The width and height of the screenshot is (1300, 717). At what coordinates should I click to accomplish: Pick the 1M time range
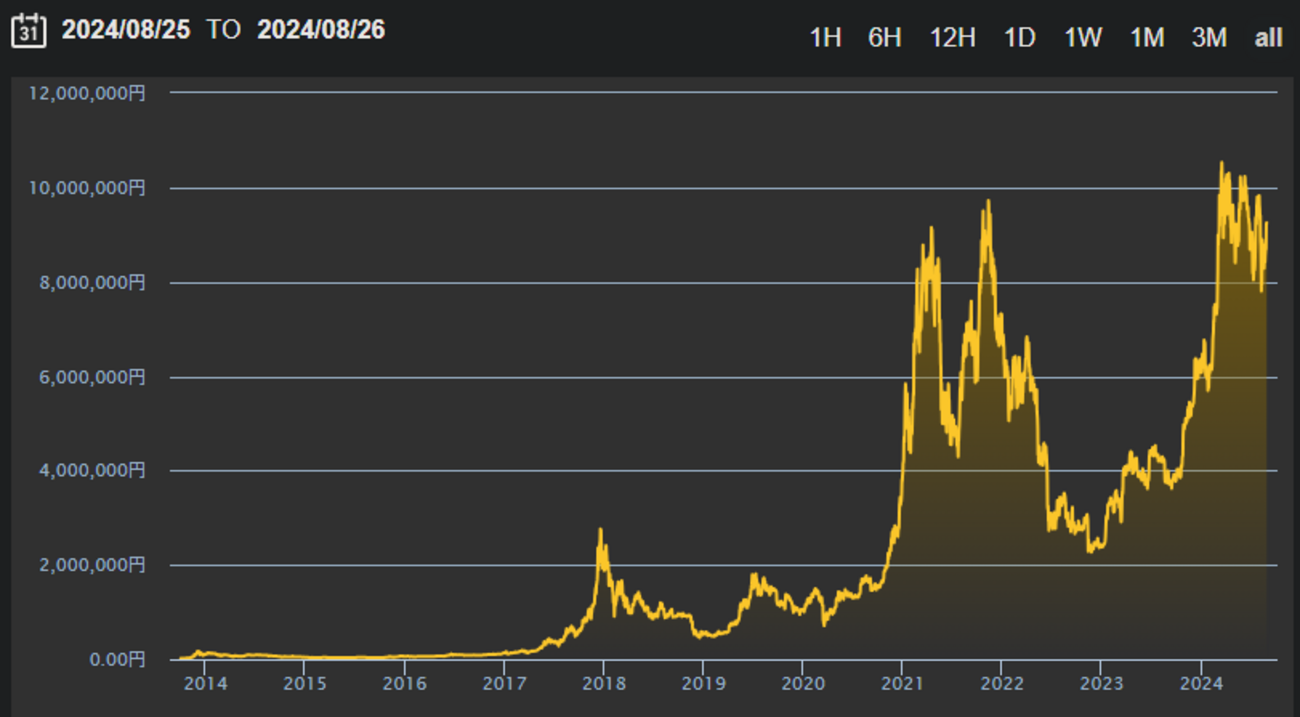coord(1147,38)
